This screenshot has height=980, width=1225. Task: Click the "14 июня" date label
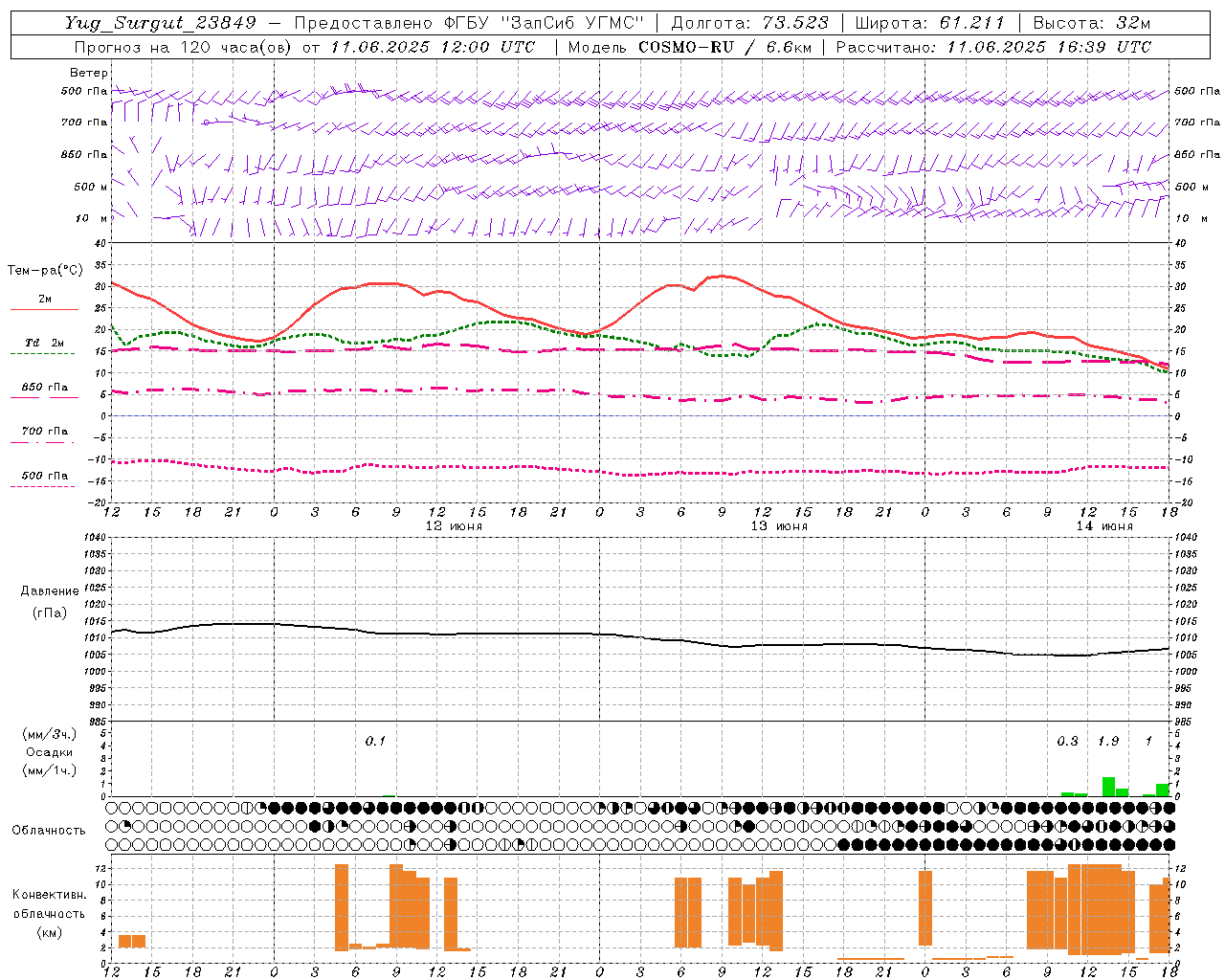click(1103, 526)
